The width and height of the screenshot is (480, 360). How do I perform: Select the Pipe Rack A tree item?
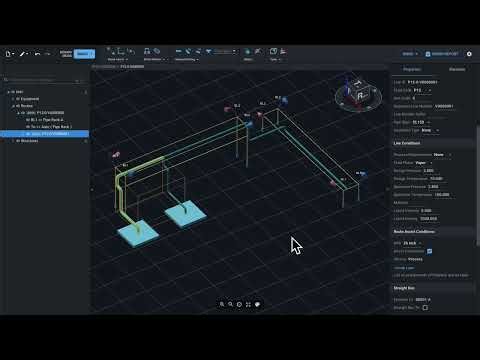(x=45, y=120)
